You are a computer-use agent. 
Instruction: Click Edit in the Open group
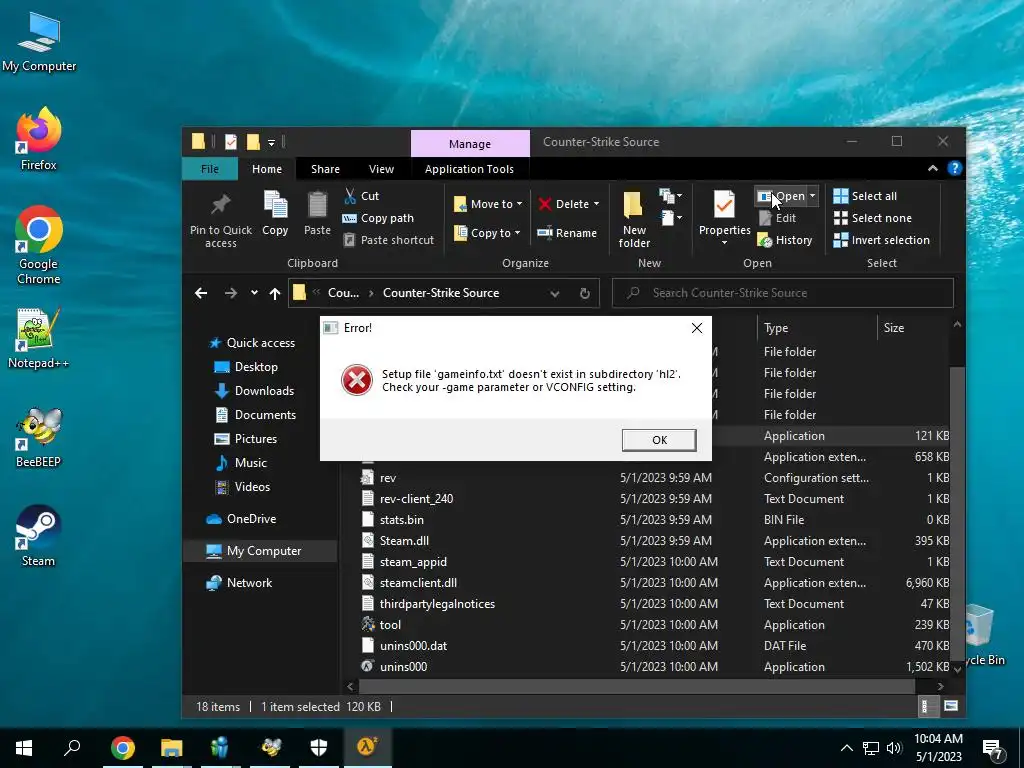click(777, 218)
